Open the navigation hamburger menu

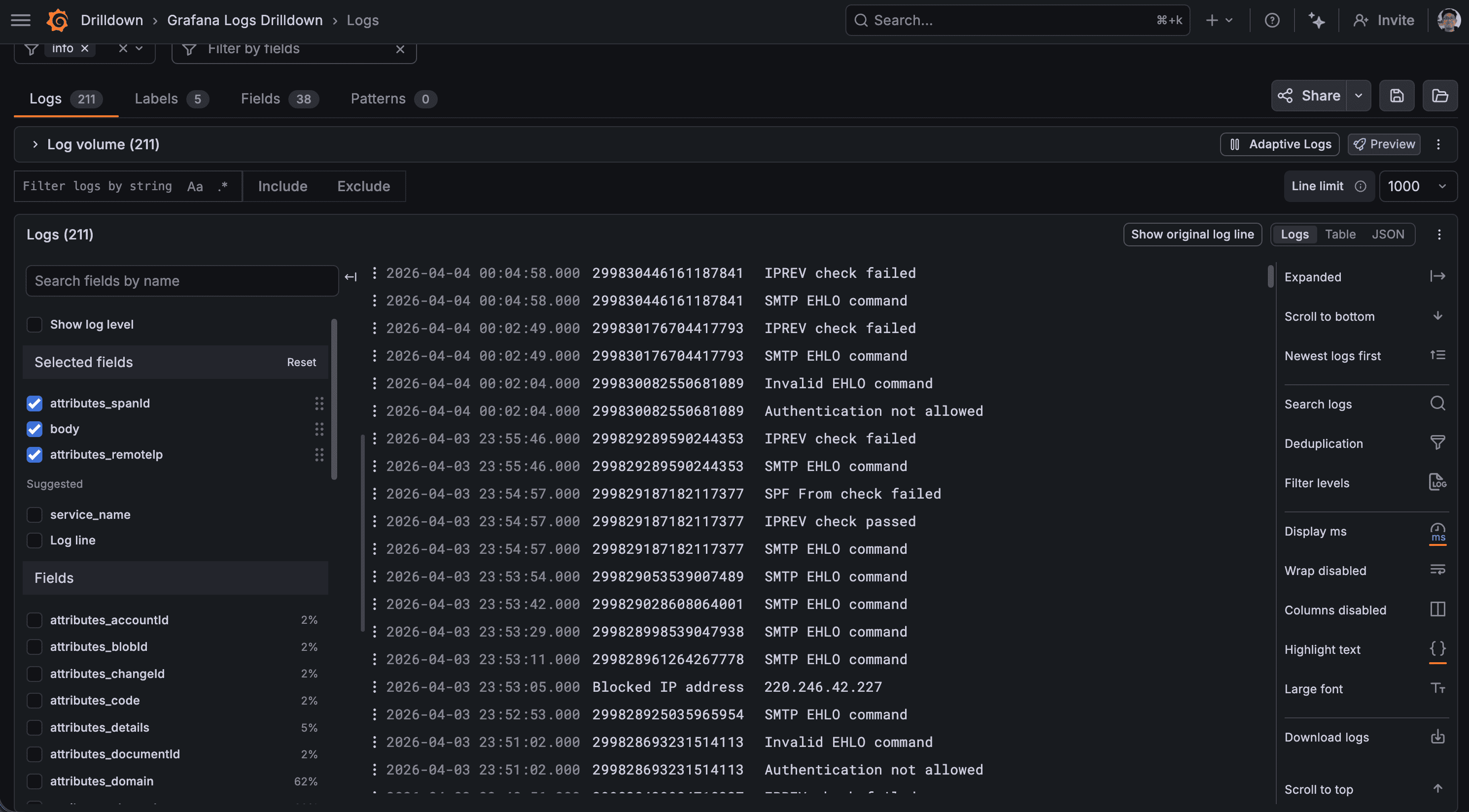tap(20, 20)
